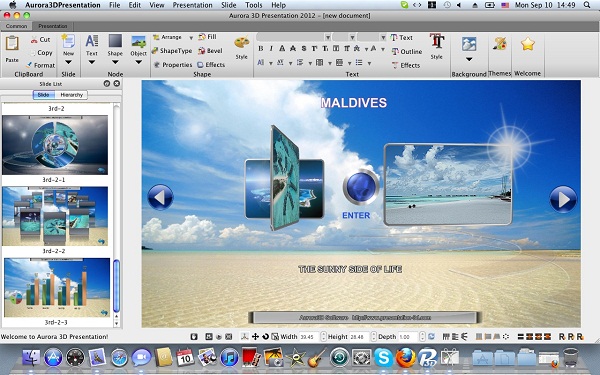Open shape Properties tool
This screenshot has width=600, height=375.
(x=173, y=65)
